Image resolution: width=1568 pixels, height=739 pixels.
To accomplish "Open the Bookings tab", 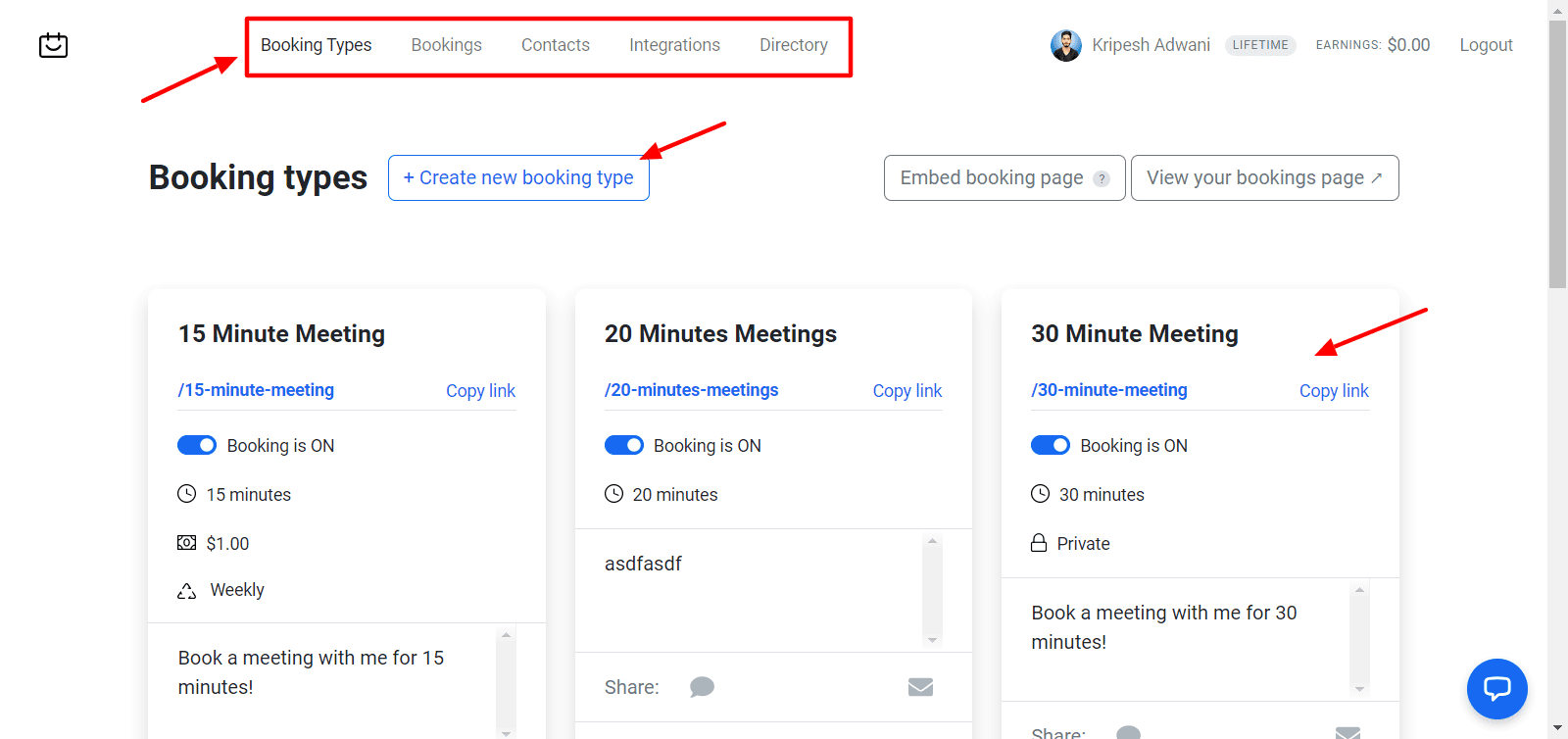I will coord(446,45).
